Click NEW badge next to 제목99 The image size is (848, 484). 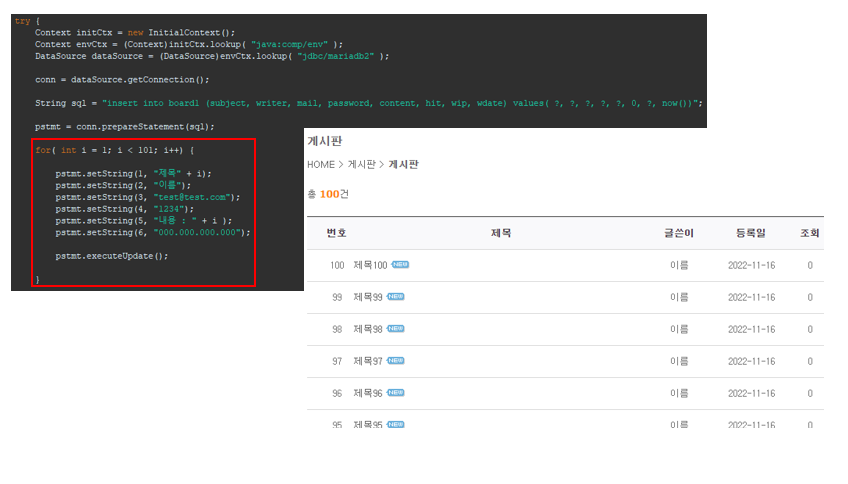coord(395,296)
